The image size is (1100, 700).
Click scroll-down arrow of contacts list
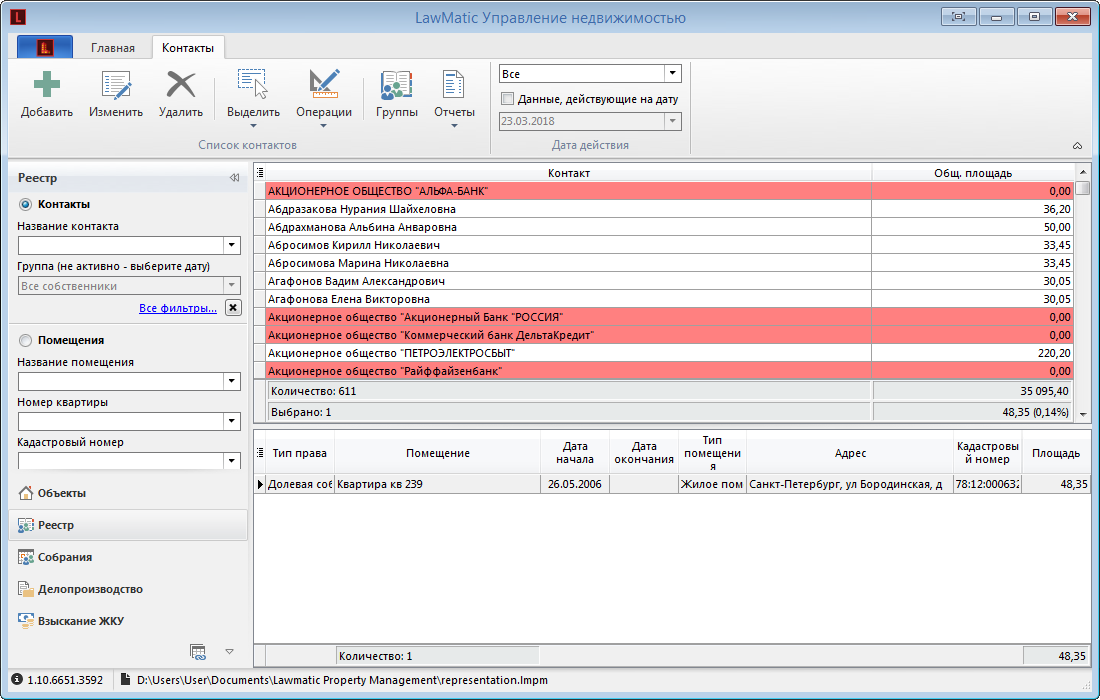(1083, 415)
